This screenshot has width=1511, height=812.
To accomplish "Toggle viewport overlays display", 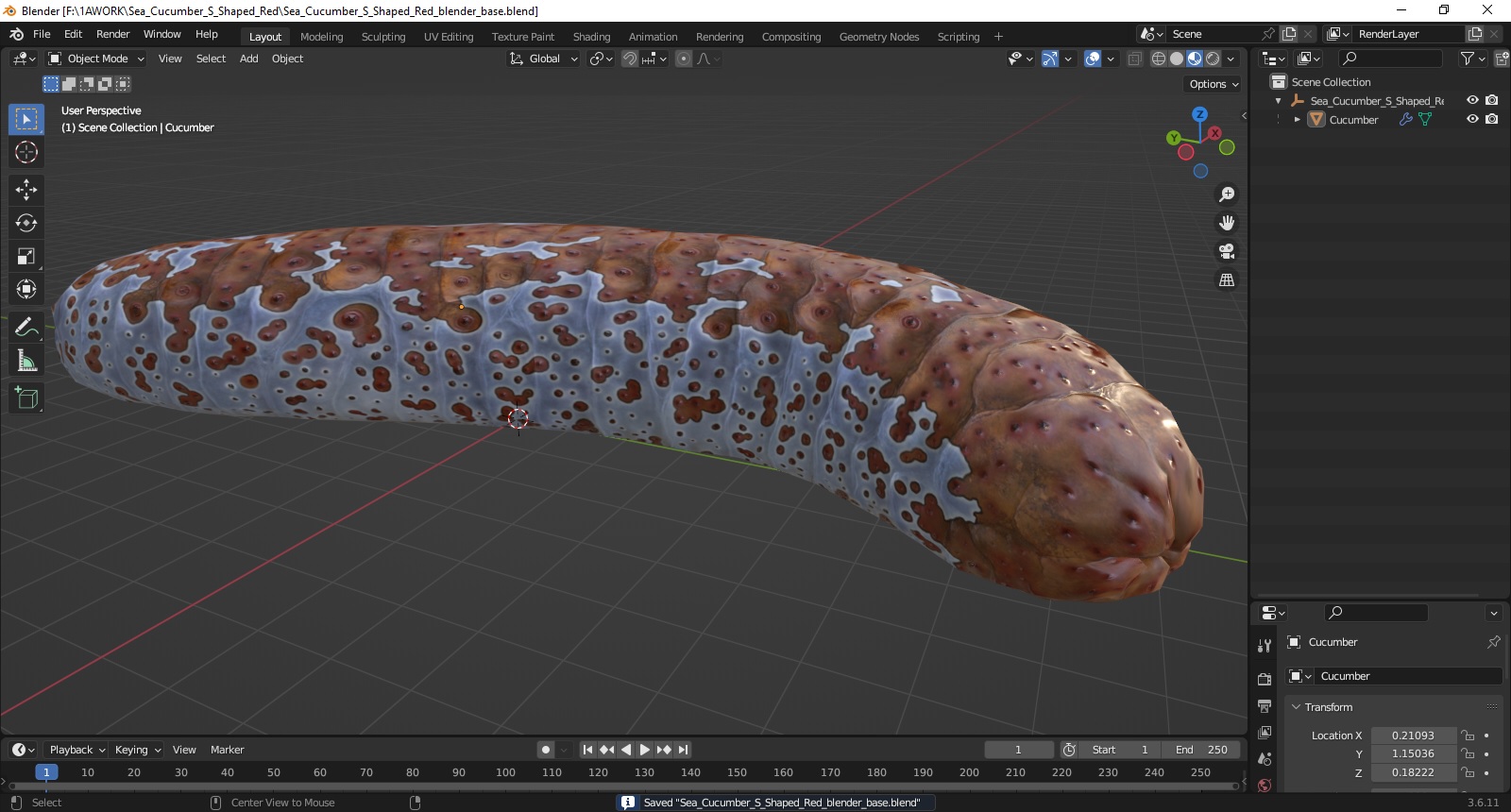I will click(x=1093, y=59).
